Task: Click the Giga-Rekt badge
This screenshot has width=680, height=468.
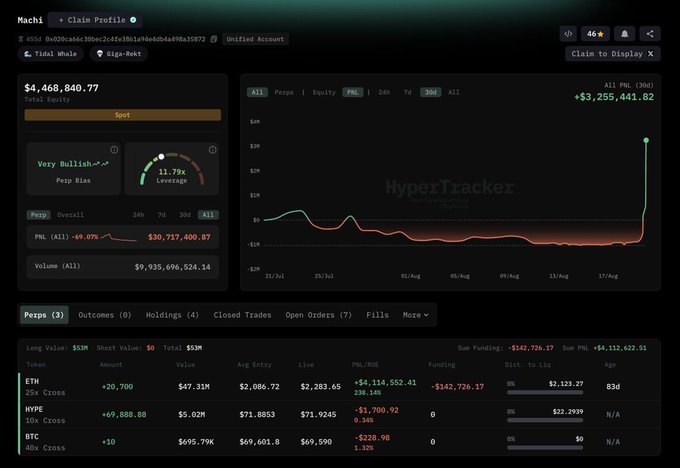Action: (119, 54)
